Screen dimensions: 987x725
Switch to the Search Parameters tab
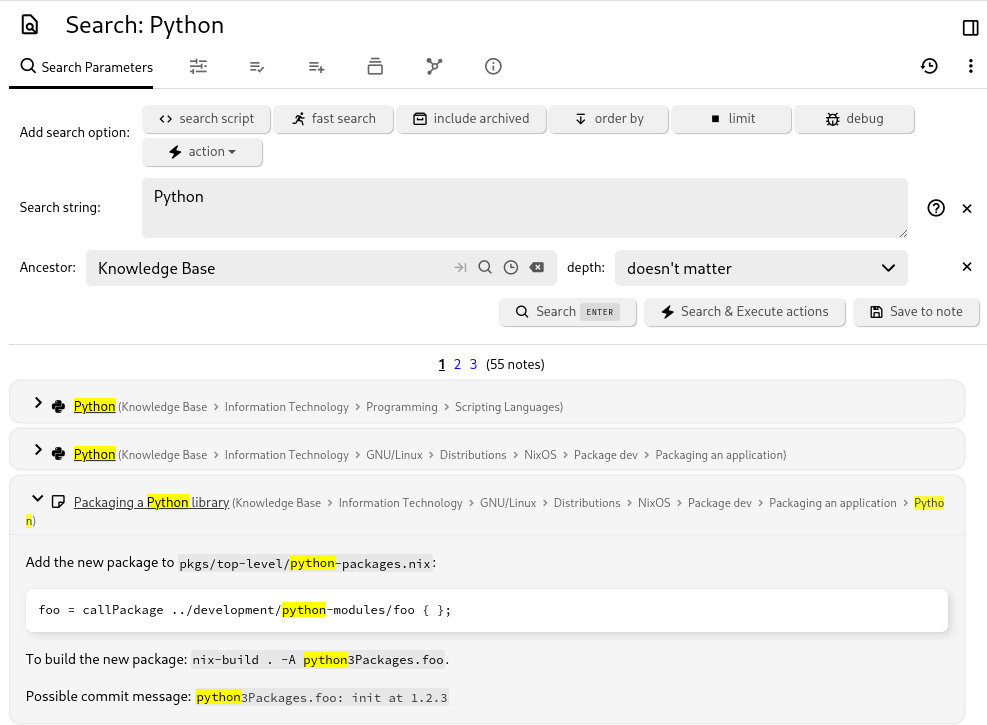pyautogui.click(x=86, y=67)
